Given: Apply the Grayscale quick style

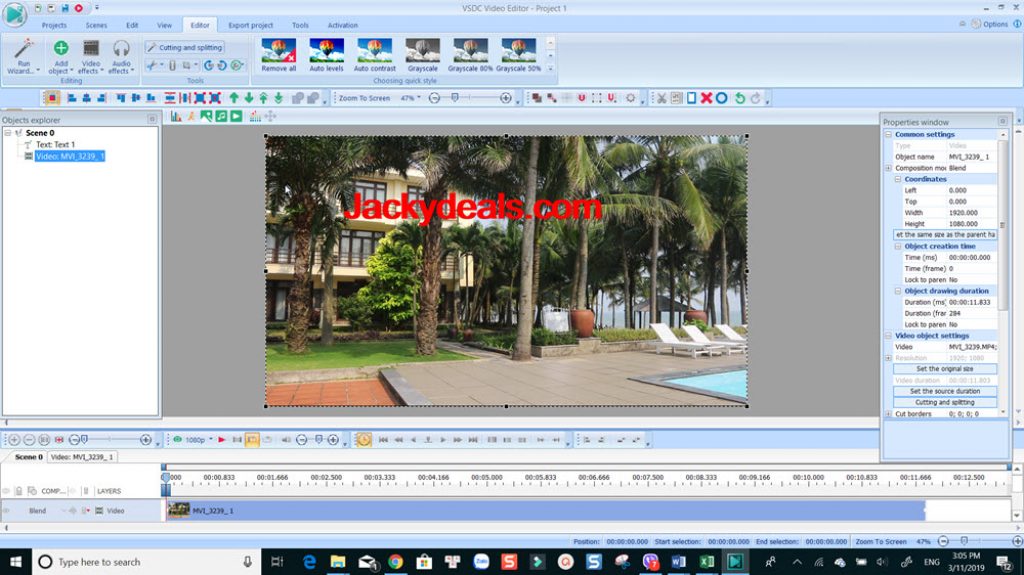Looking at the screenshot, I should pos(423,55).
